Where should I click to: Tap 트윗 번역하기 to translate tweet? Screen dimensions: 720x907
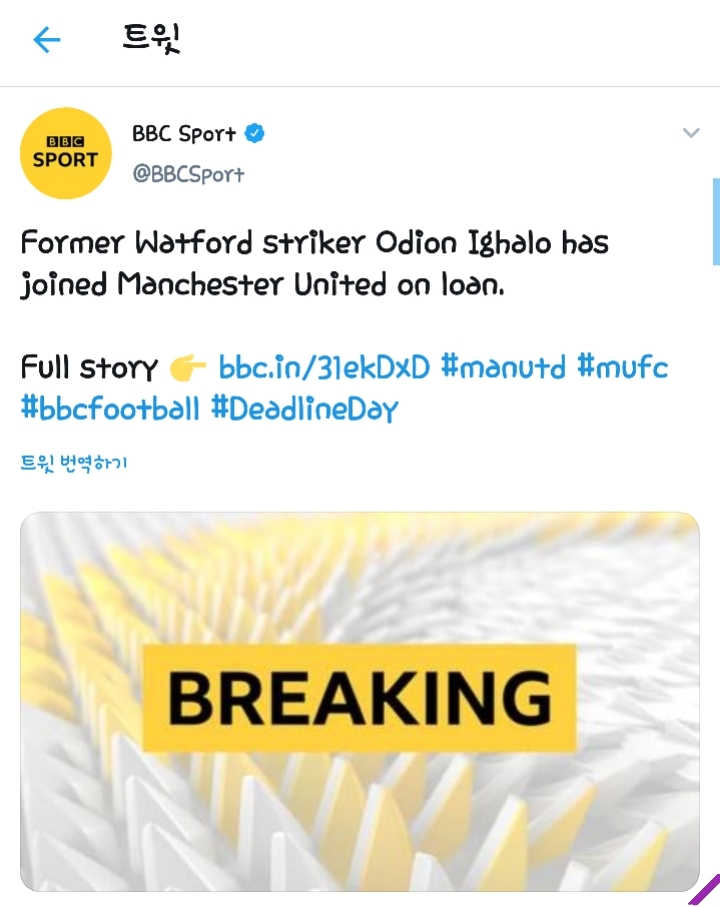tap(74, 463)
